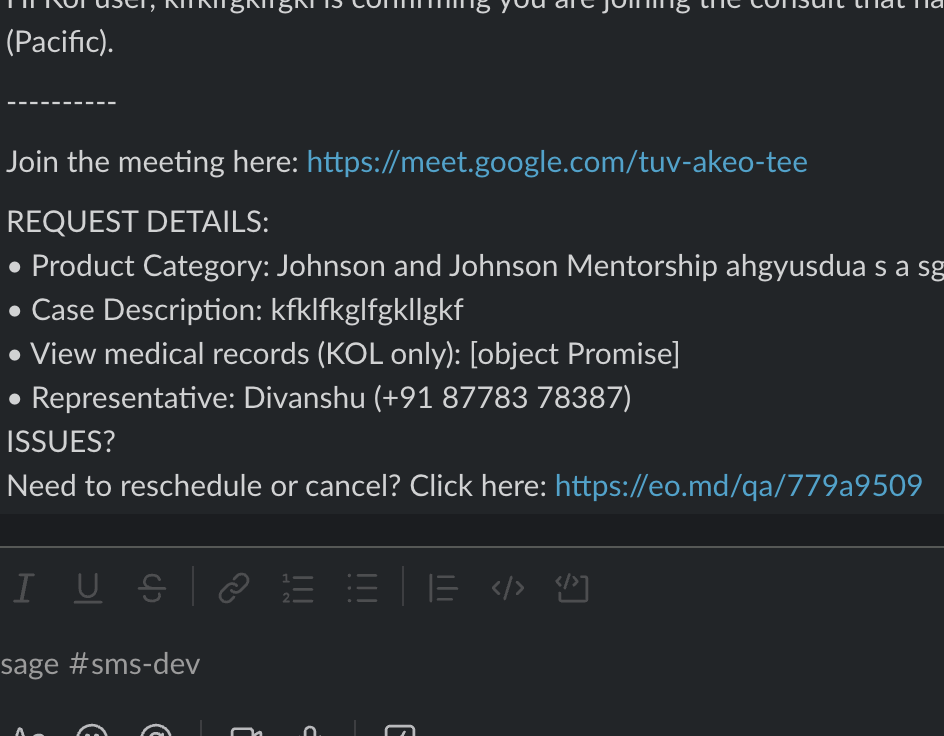Apply strikethrough formatting

coord(152,588)
